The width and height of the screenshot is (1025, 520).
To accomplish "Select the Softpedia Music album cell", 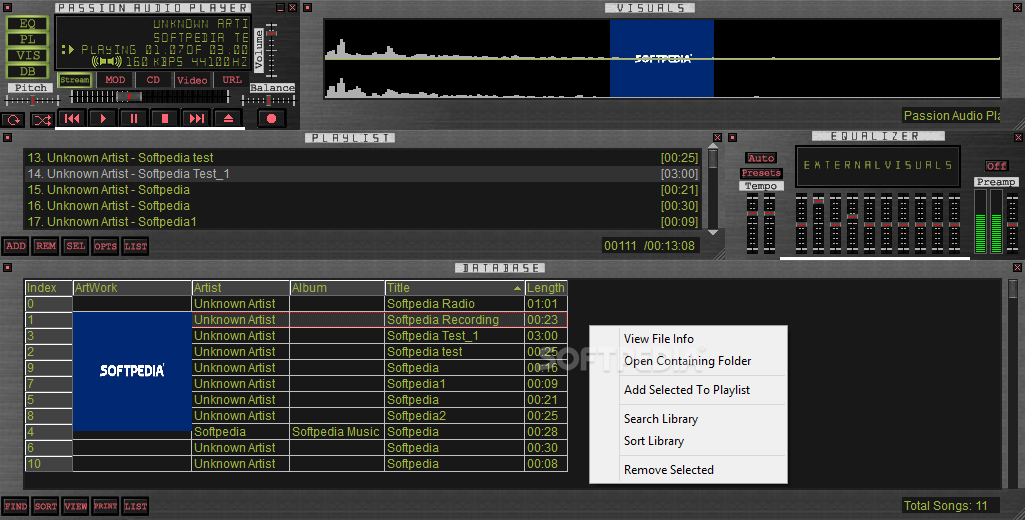I will pos(337,432).
